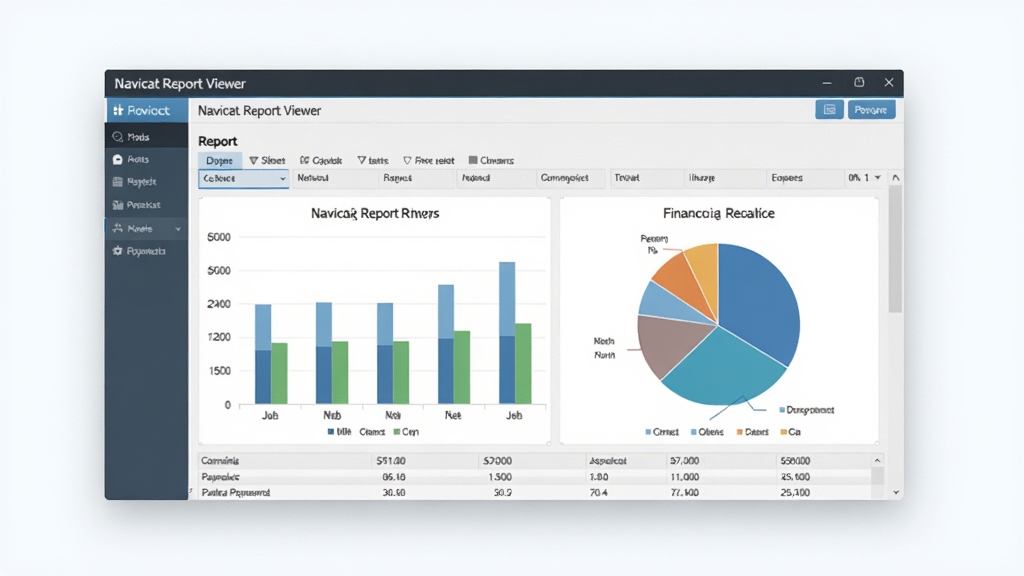This screenshot has height=576, width=1024.
Task: Maximize the Navicat Report Viewer window
Action: (x=859, y=82)
